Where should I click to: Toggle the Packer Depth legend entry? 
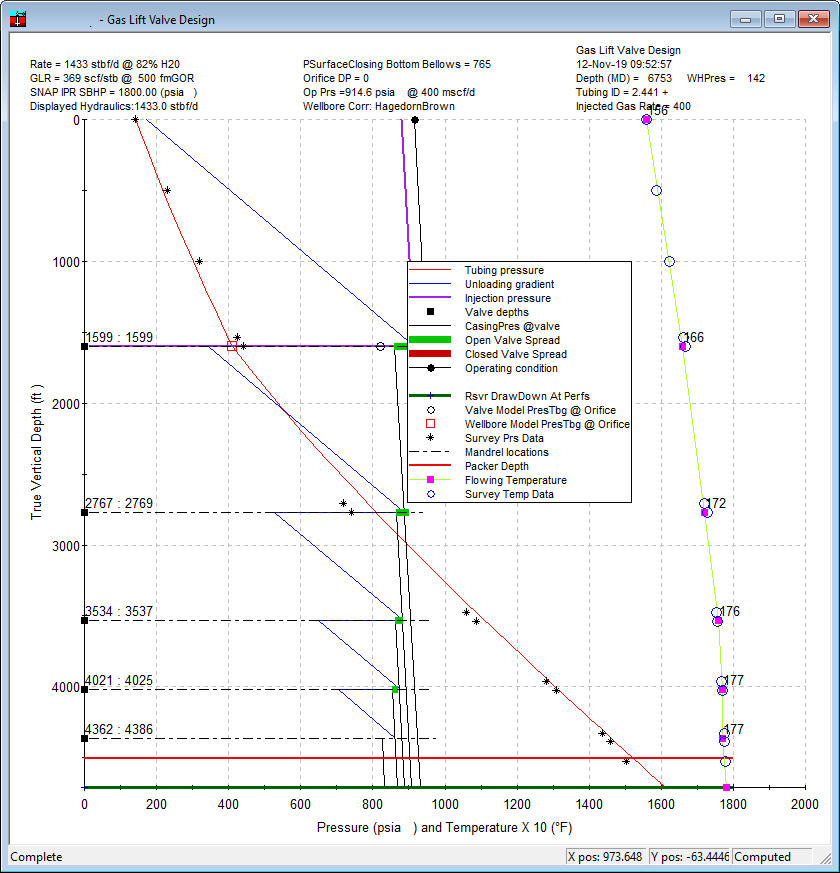[x=430, y=466]
